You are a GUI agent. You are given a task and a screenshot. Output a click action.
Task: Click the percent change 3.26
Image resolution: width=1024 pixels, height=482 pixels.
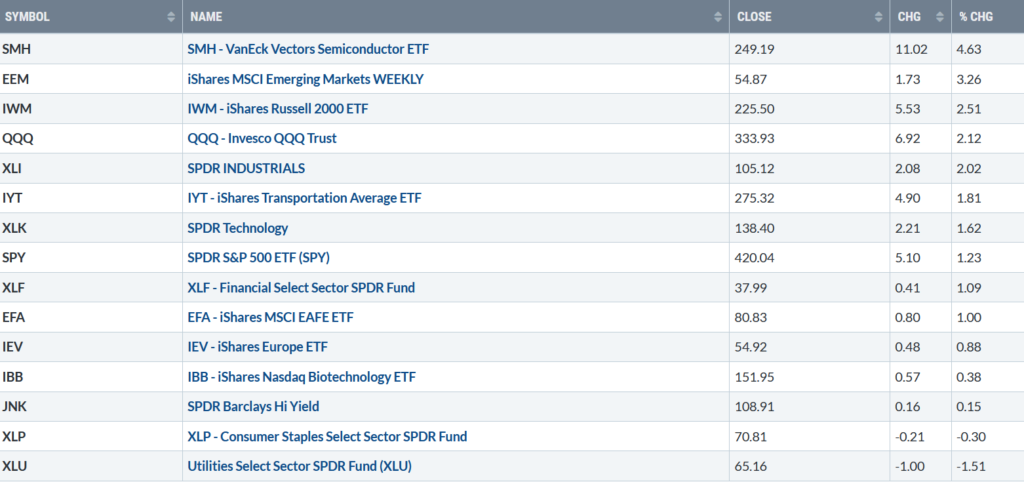(970, 79)
